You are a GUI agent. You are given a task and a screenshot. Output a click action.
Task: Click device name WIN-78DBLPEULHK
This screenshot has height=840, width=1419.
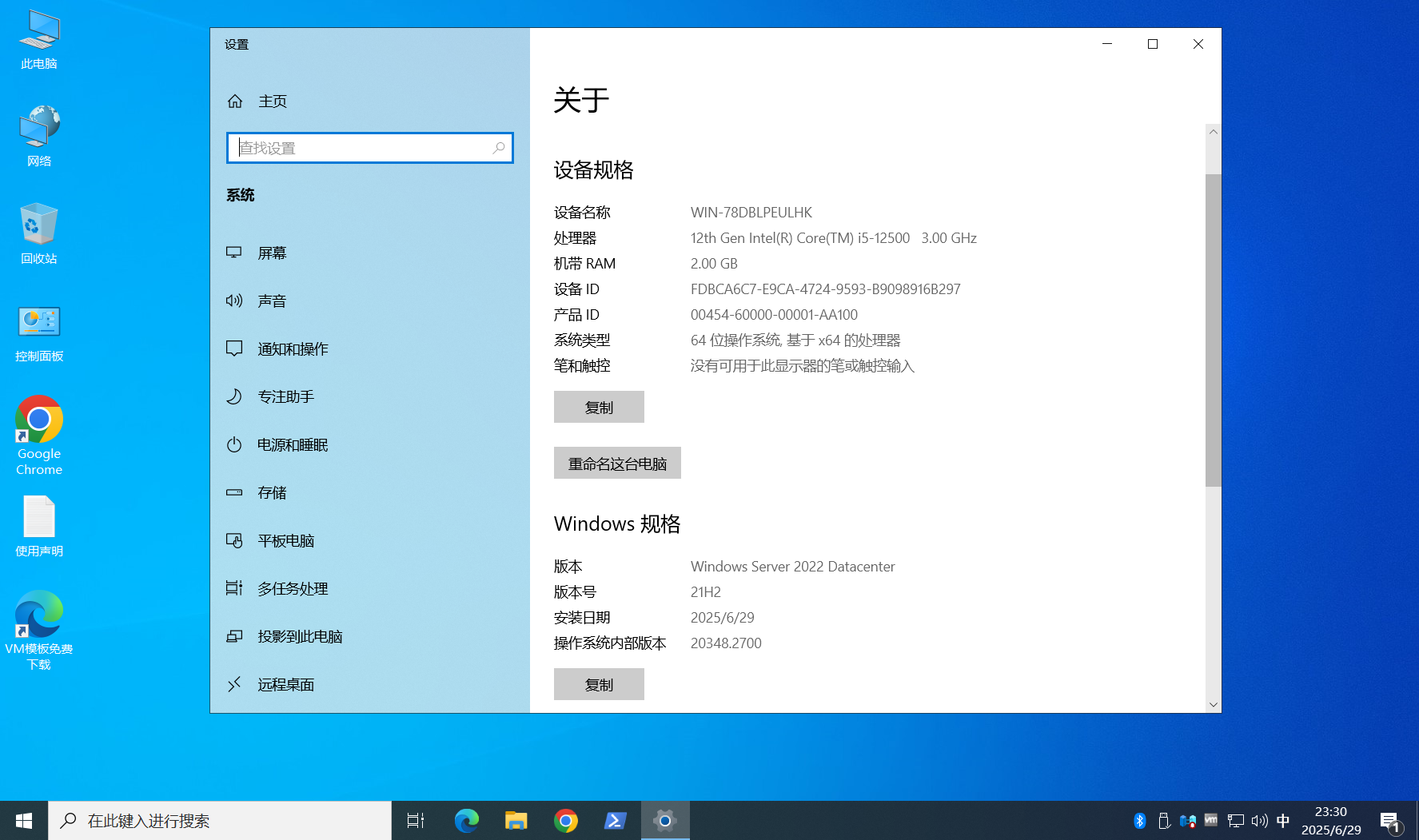[751, 213]
